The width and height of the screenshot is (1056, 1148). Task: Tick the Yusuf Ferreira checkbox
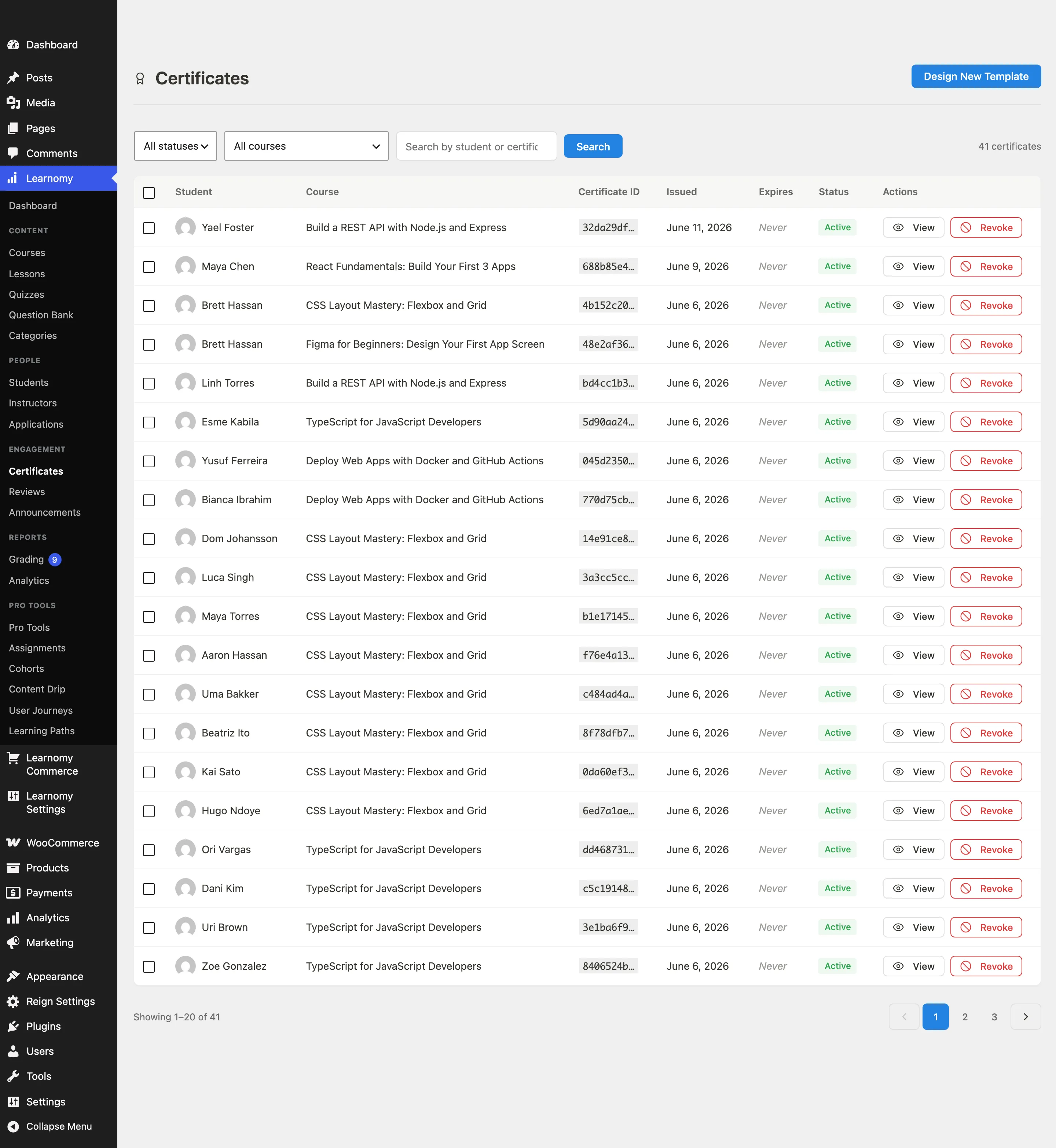click(148, 461)
